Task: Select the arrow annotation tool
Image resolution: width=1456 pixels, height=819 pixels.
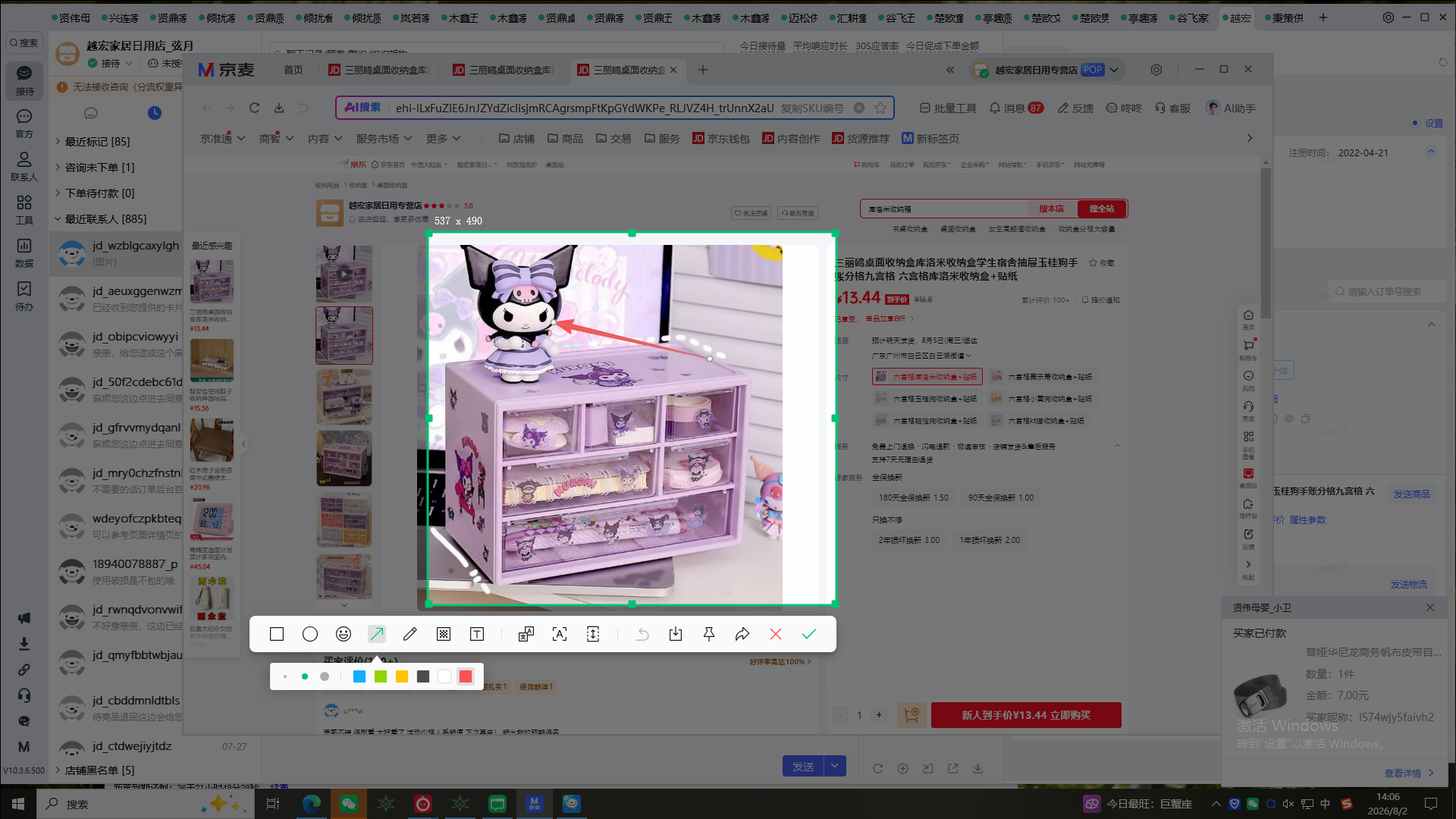Action: tap(377, 634)
